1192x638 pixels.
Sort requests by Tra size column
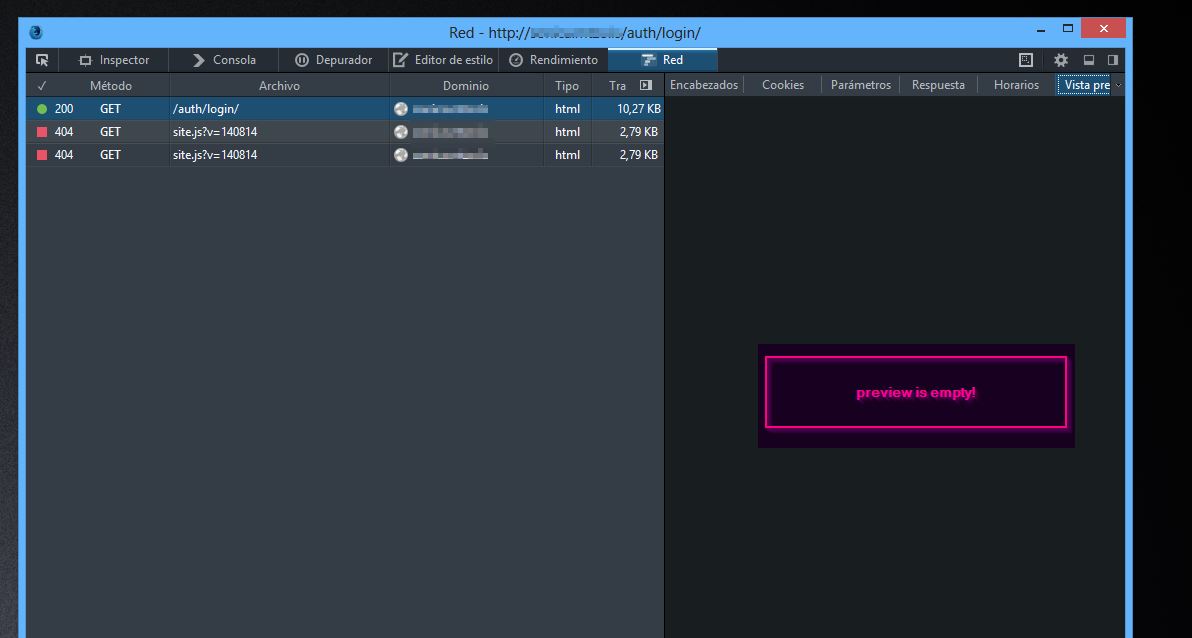click(617, 86)
